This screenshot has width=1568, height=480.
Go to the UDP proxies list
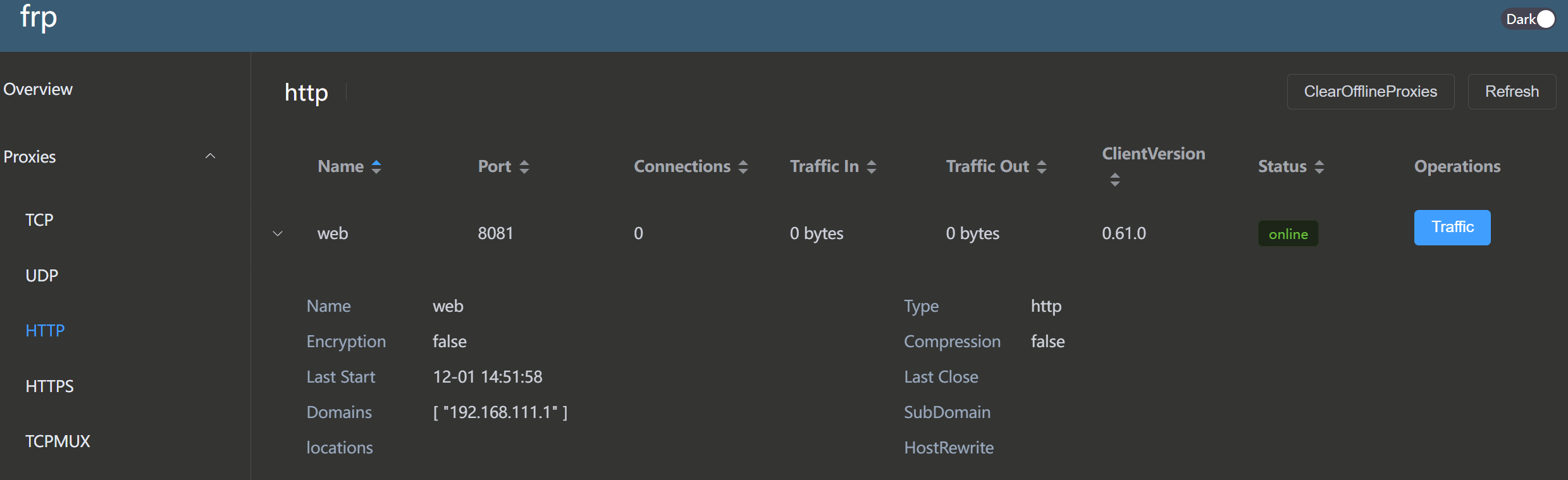[x=42, y=276]
